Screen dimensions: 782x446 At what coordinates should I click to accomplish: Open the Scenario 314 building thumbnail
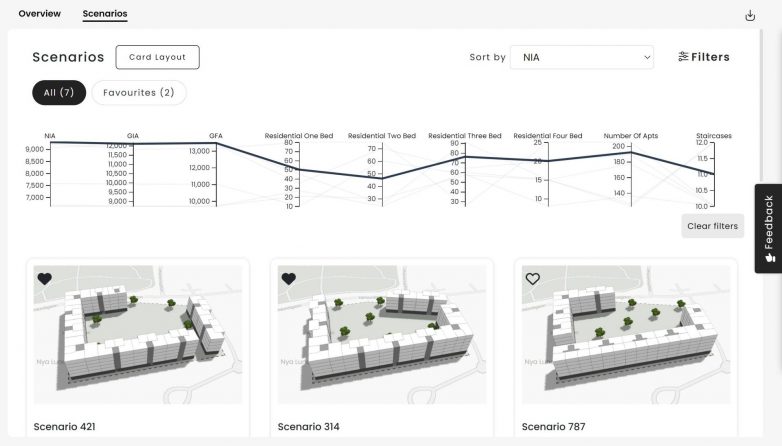(382, 335)
